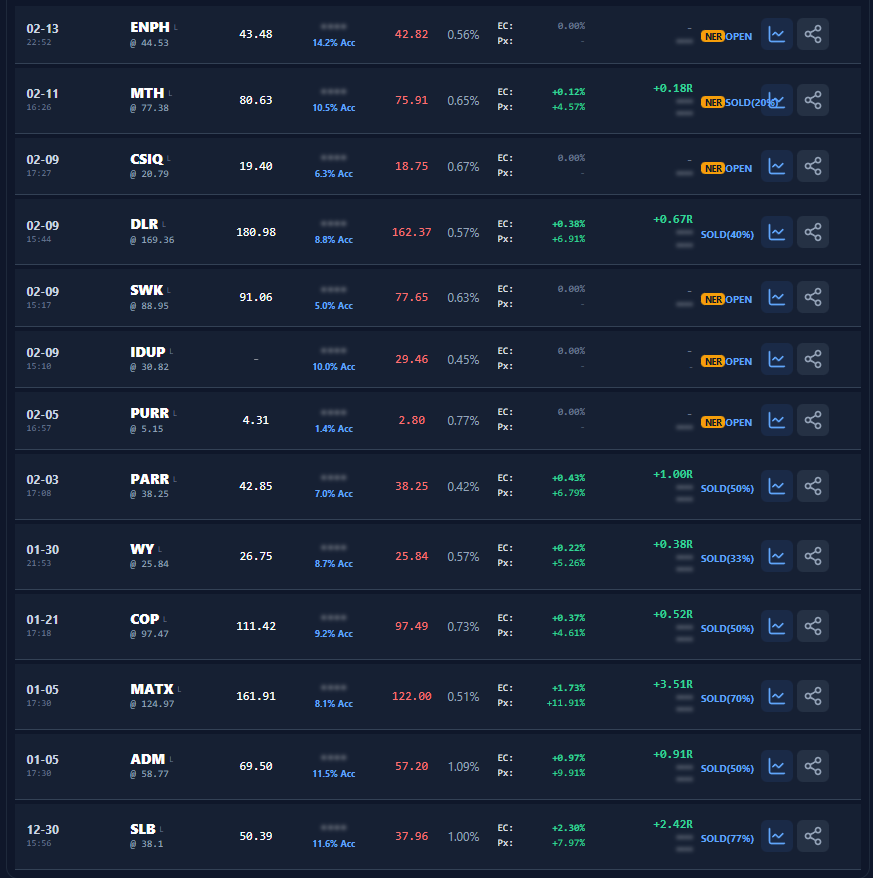The image size is (873, 878).
Task: Open the chart icon for COP row
Action: coord(776,626)
